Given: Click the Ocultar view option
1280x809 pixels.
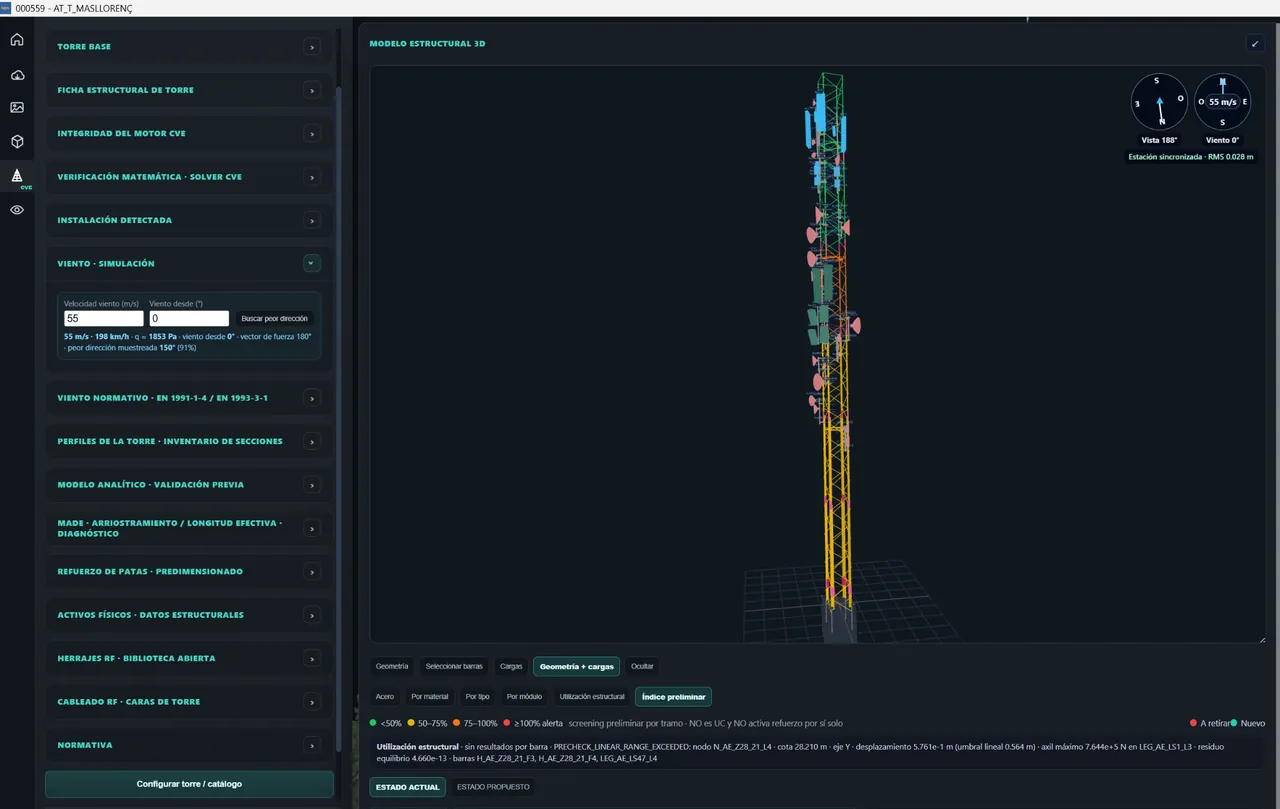Looking at the screenshot, I should click(642, 666).
